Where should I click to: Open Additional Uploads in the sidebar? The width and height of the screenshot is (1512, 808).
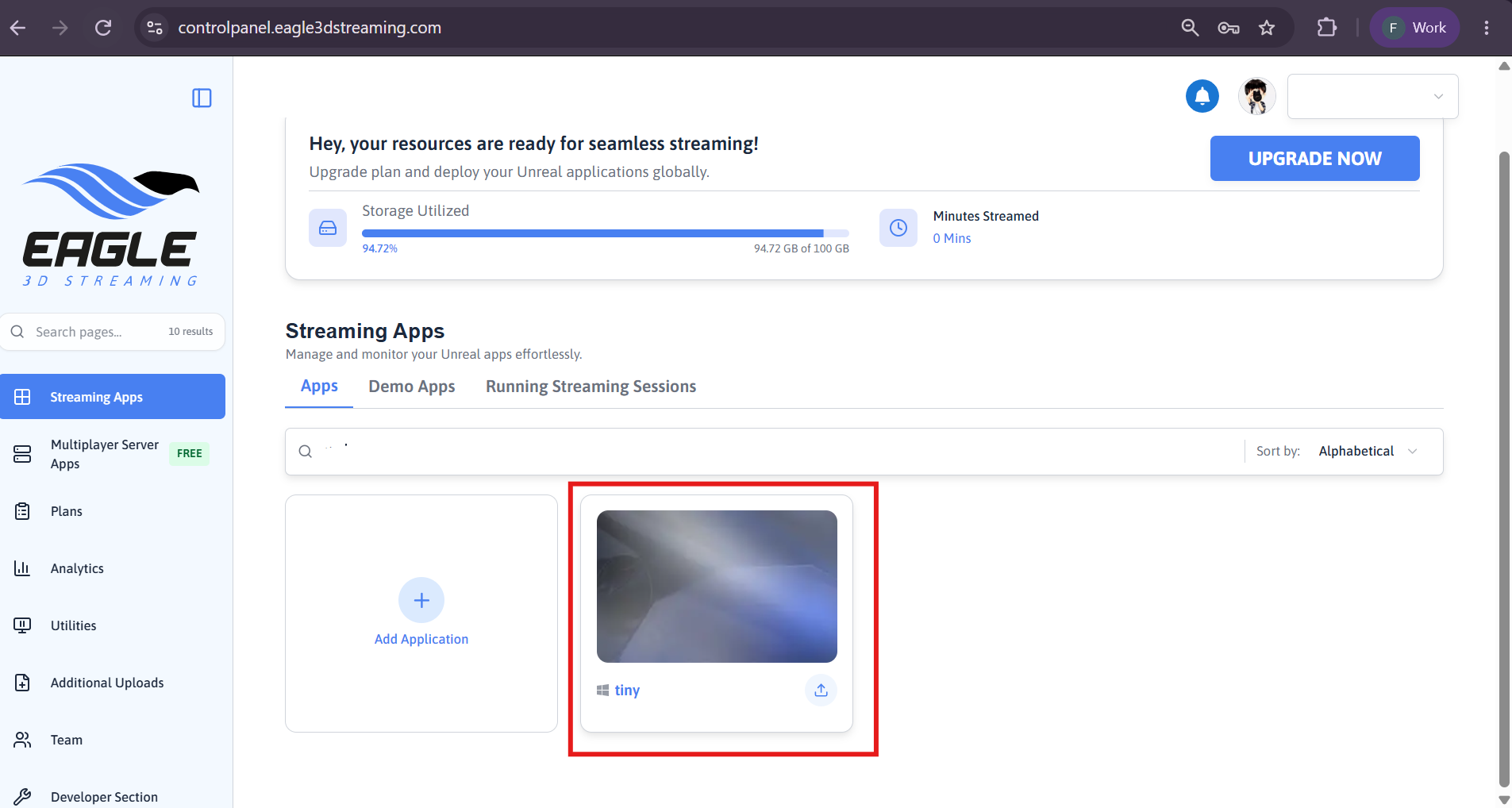point(113,683)
